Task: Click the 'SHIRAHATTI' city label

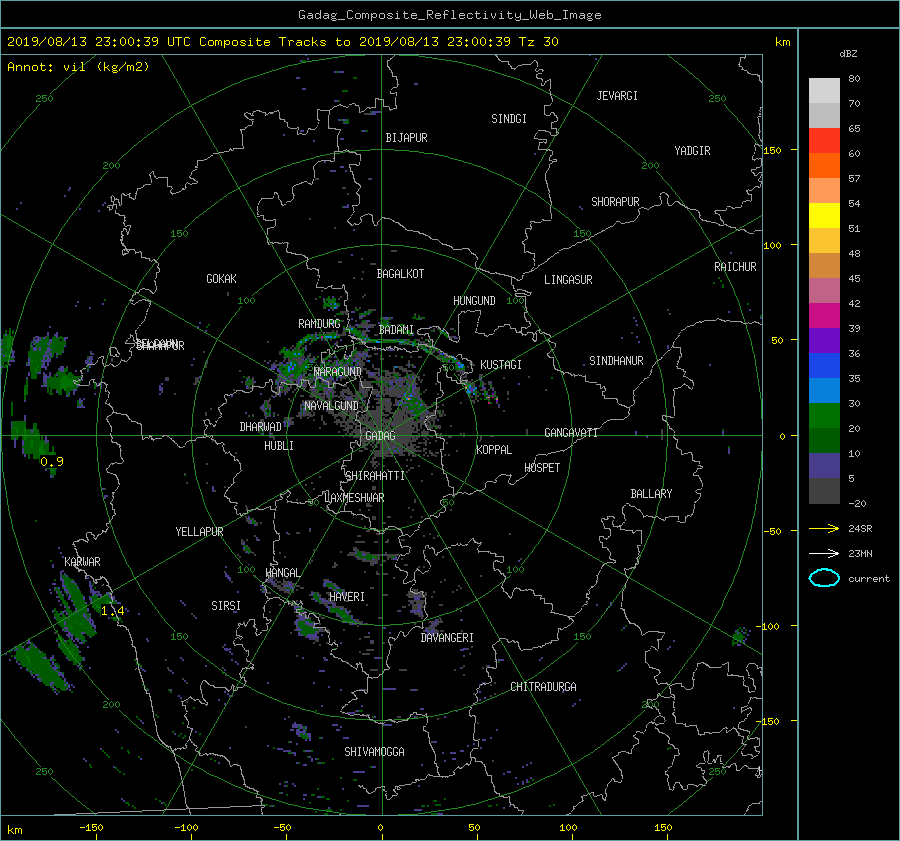Action: (375, 476)
